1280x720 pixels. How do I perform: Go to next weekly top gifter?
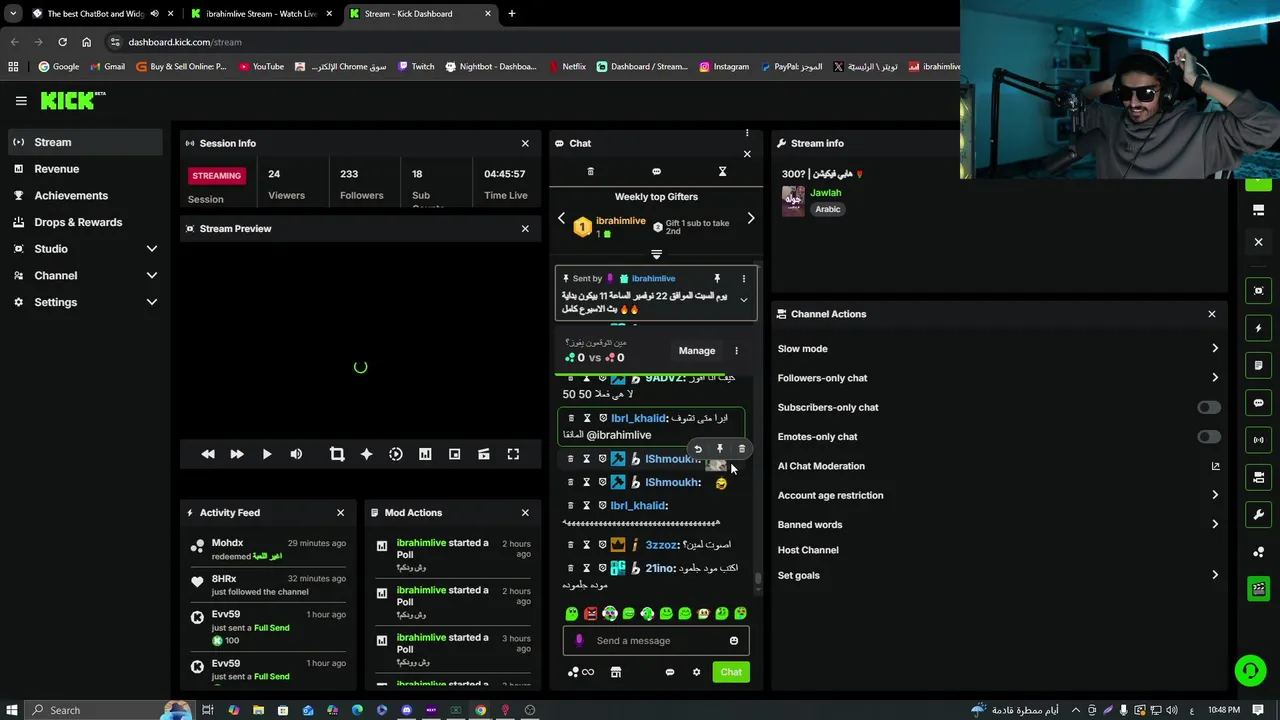point(751,218)
